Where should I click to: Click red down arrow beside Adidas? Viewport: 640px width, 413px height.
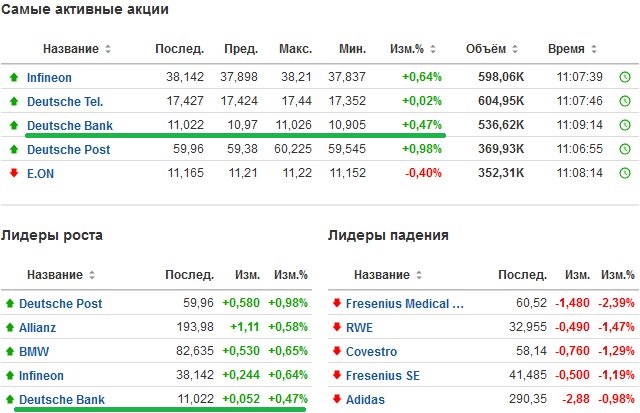337,399
